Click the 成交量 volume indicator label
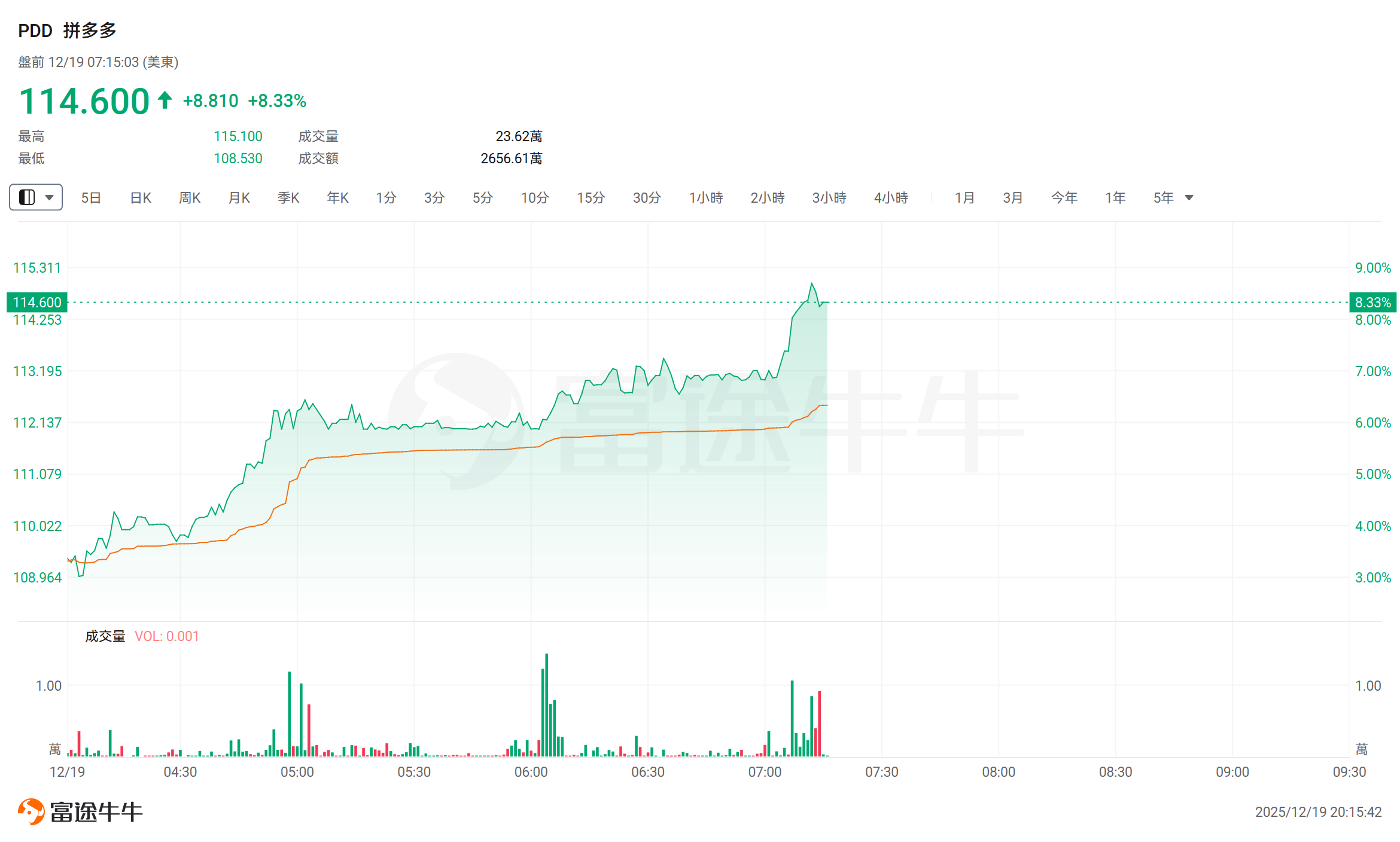Viewport: 1400px width, 842px height. point(105,636)
